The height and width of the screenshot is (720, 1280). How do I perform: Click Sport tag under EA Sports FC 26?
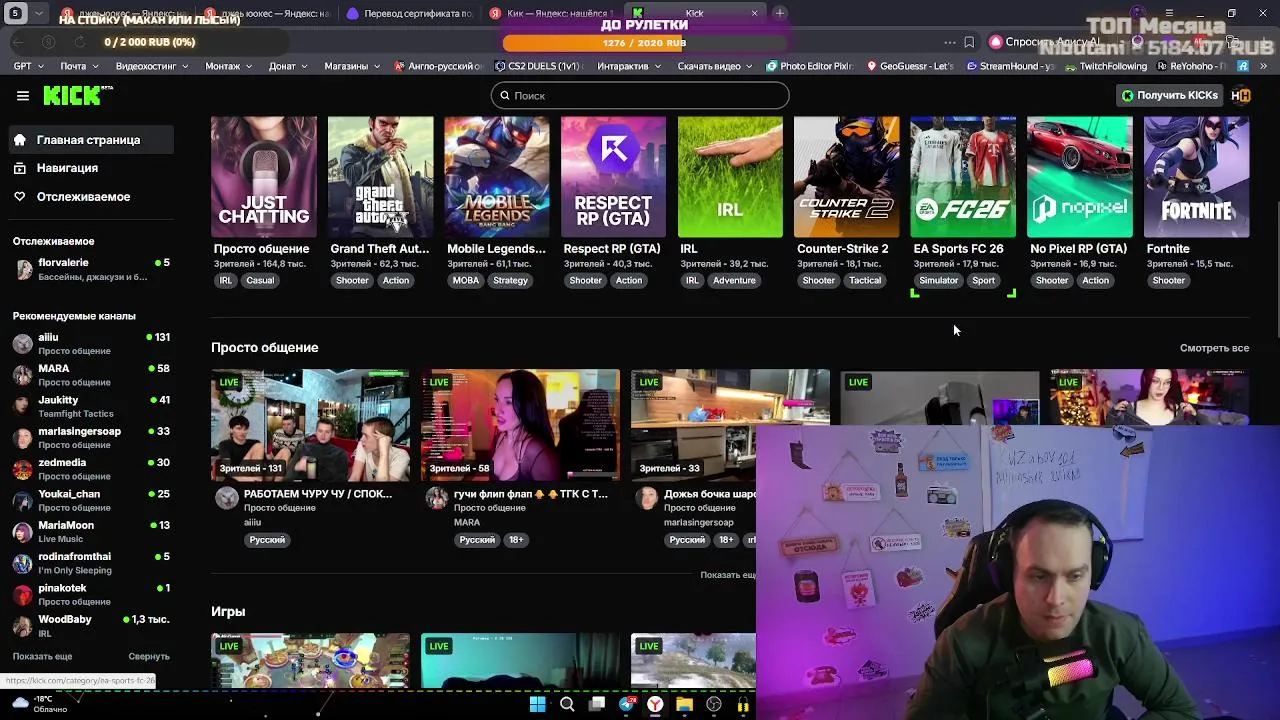coord(984,280)
